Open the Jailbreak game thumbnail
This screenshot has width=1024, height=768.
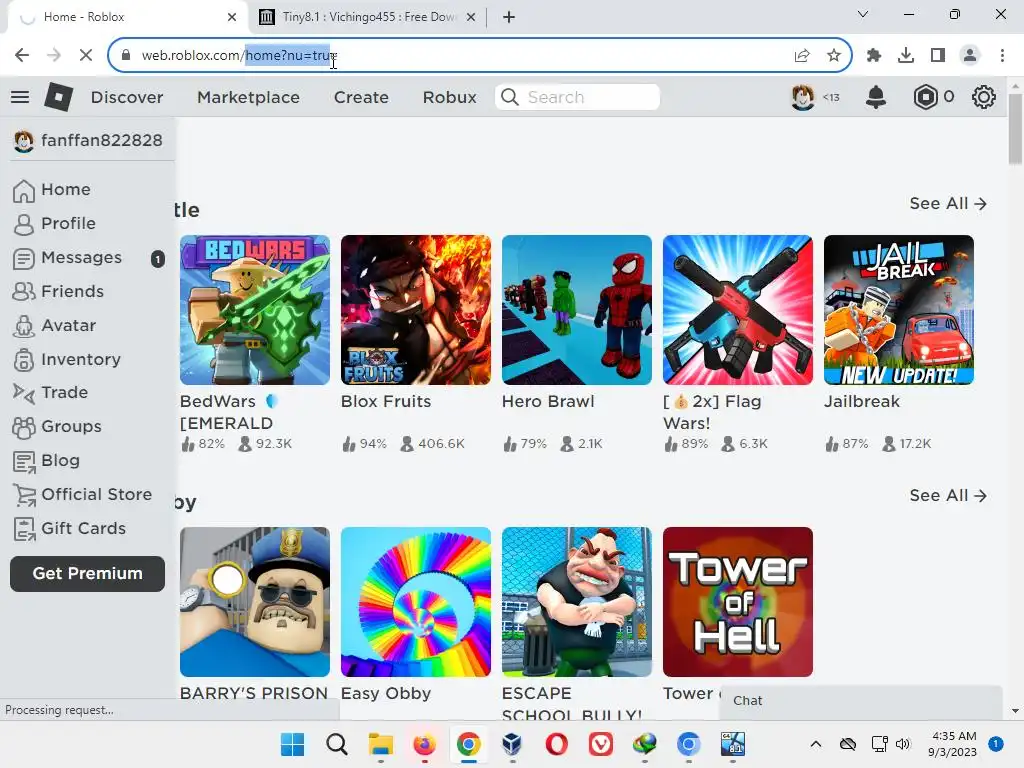pyautogui.click(x=899, y=310)
